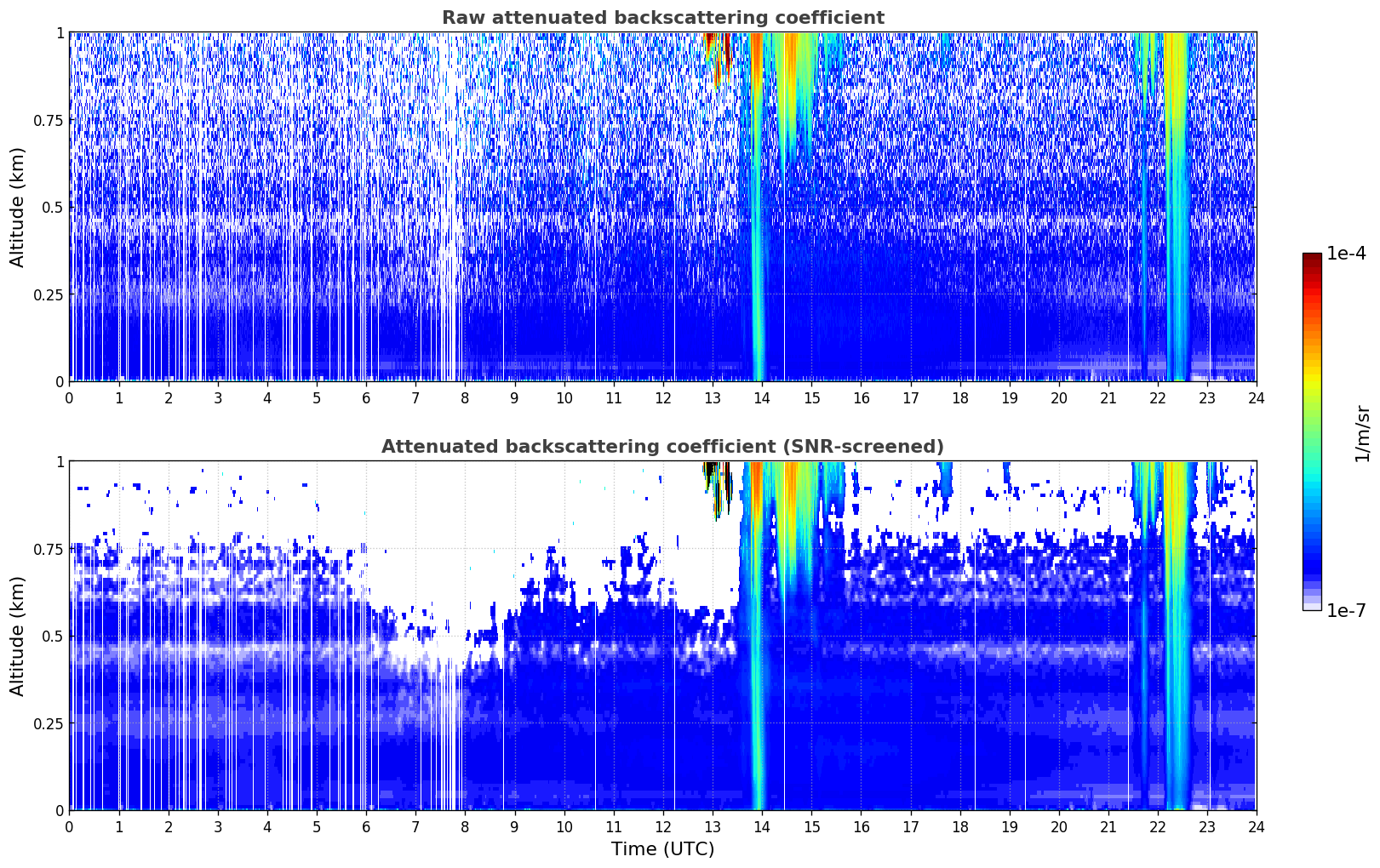Click the raw attenuated backscattering heatmap
Image resolution: width=1380 pixels, height=868 pixels.
click(662, 207)
